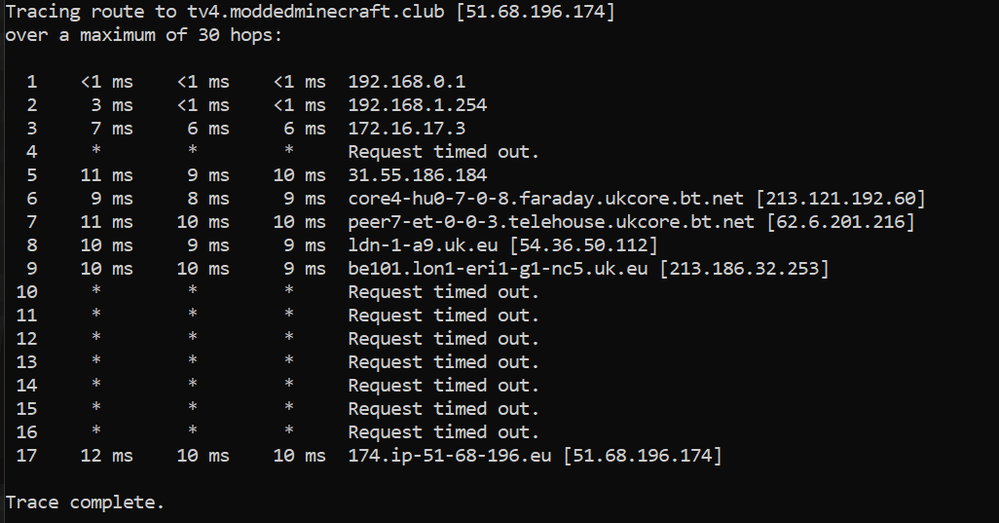The height and width of the screenshot is (523, 999).
Task: Click hop 2 address 192.168.1.254
Action: (x=417, y=105)
